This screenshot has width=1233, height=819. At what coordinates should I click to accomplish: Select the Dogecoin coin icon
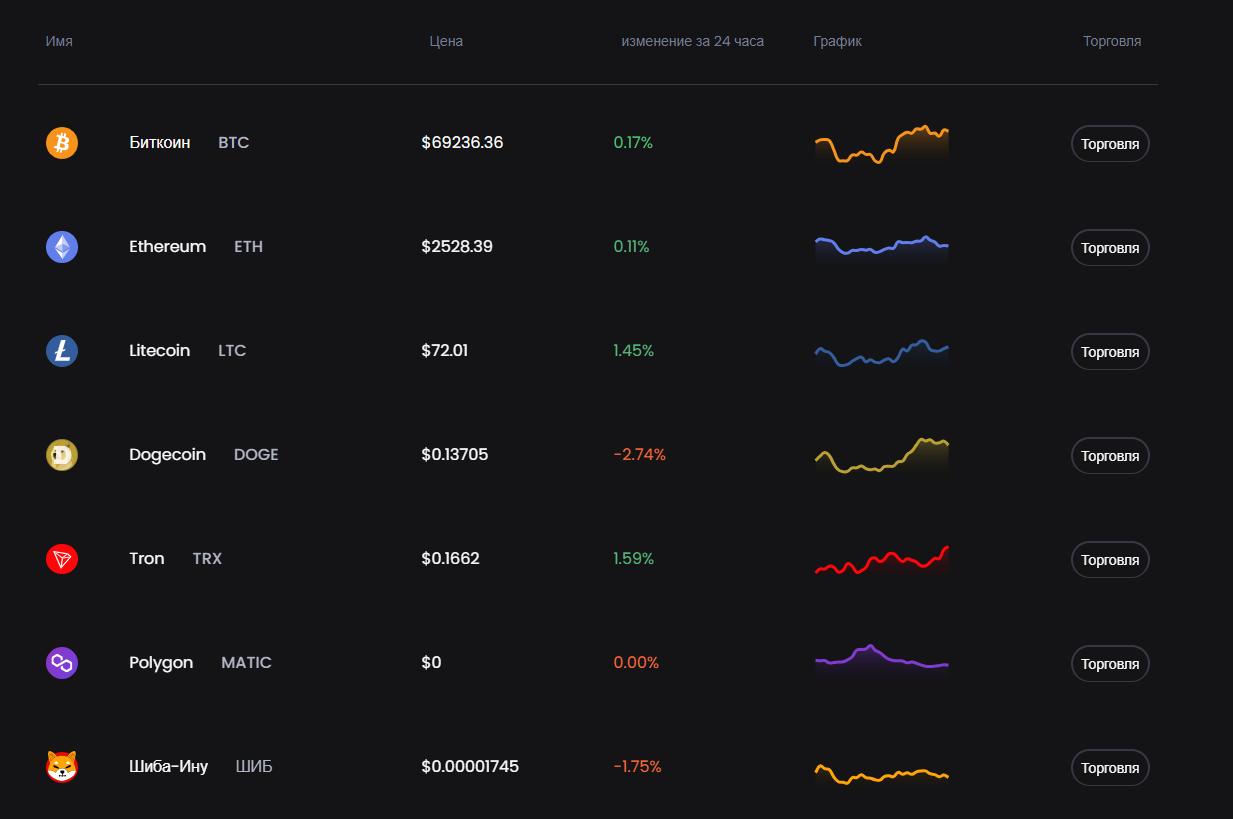(x=61, y=455)
